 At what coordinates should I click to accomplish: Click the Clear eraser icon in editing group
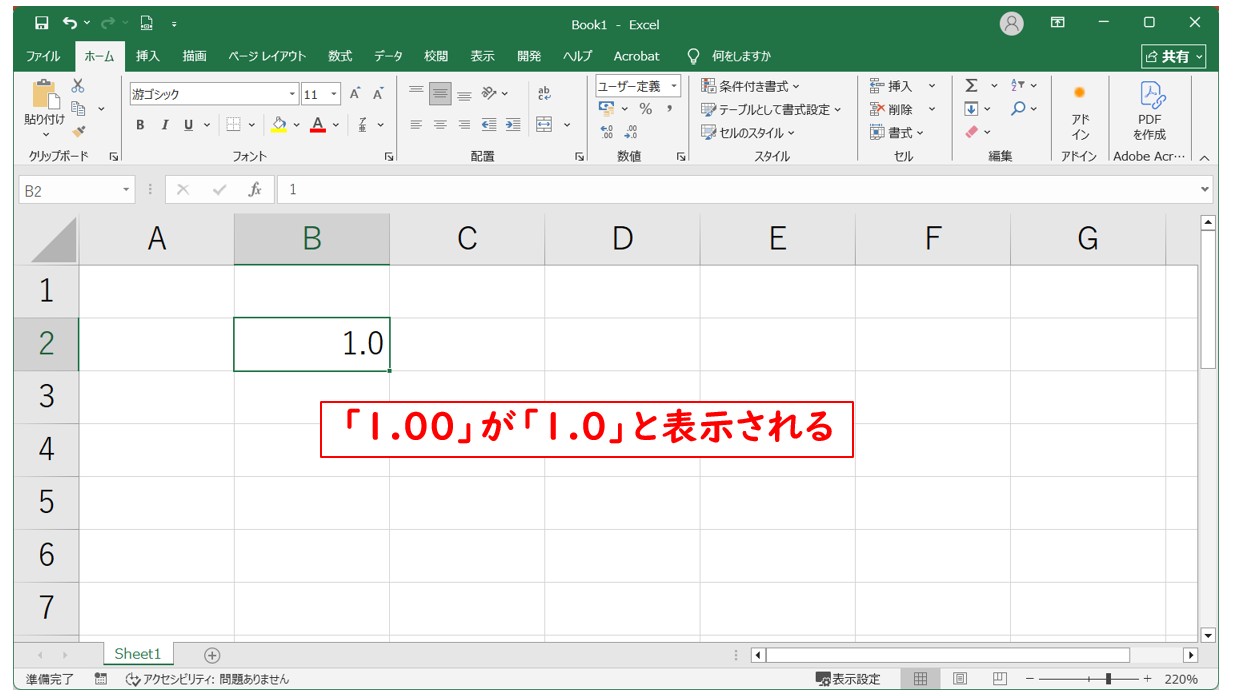point(971,132)
